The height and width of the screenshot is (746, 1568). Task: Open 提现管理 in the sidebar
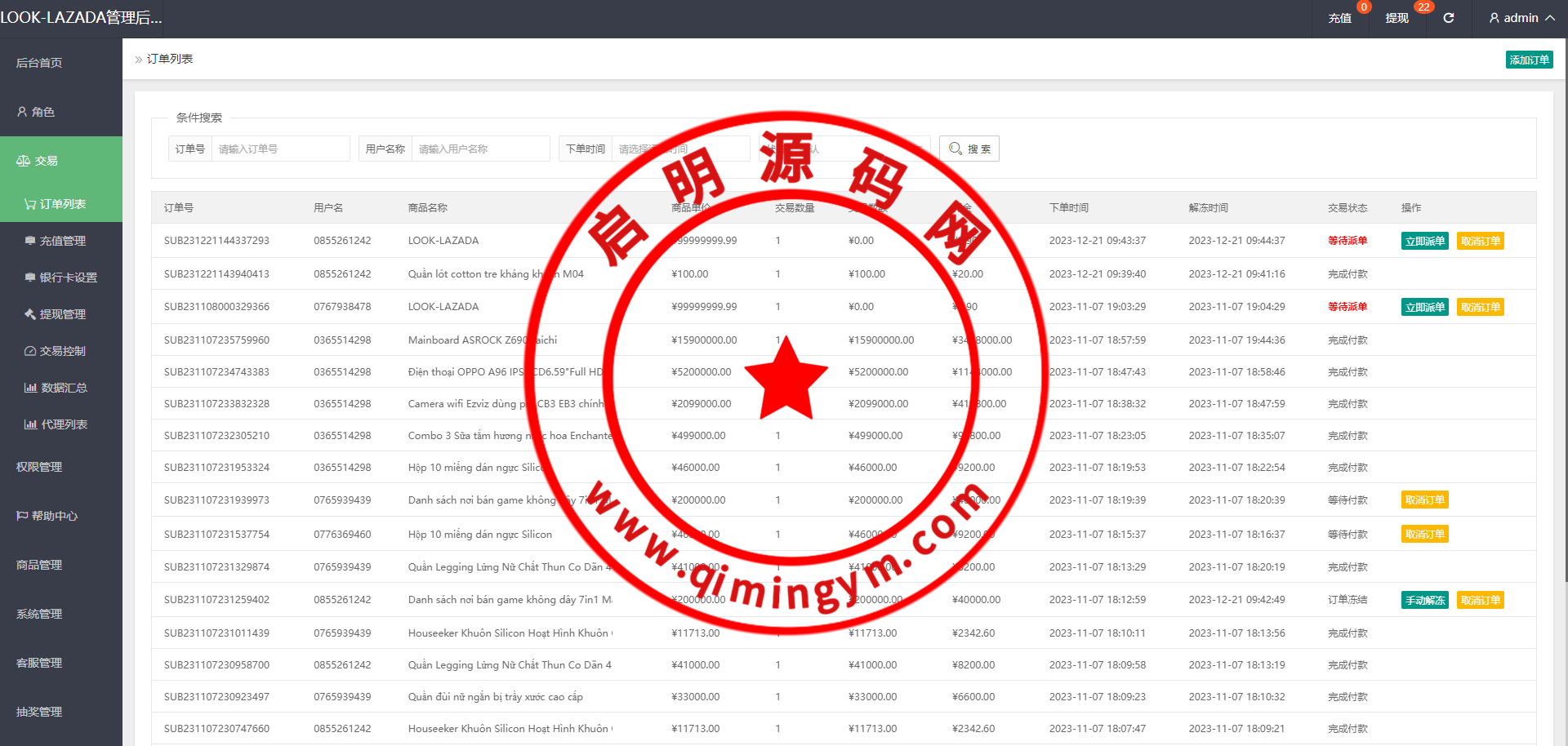(62, 314)
